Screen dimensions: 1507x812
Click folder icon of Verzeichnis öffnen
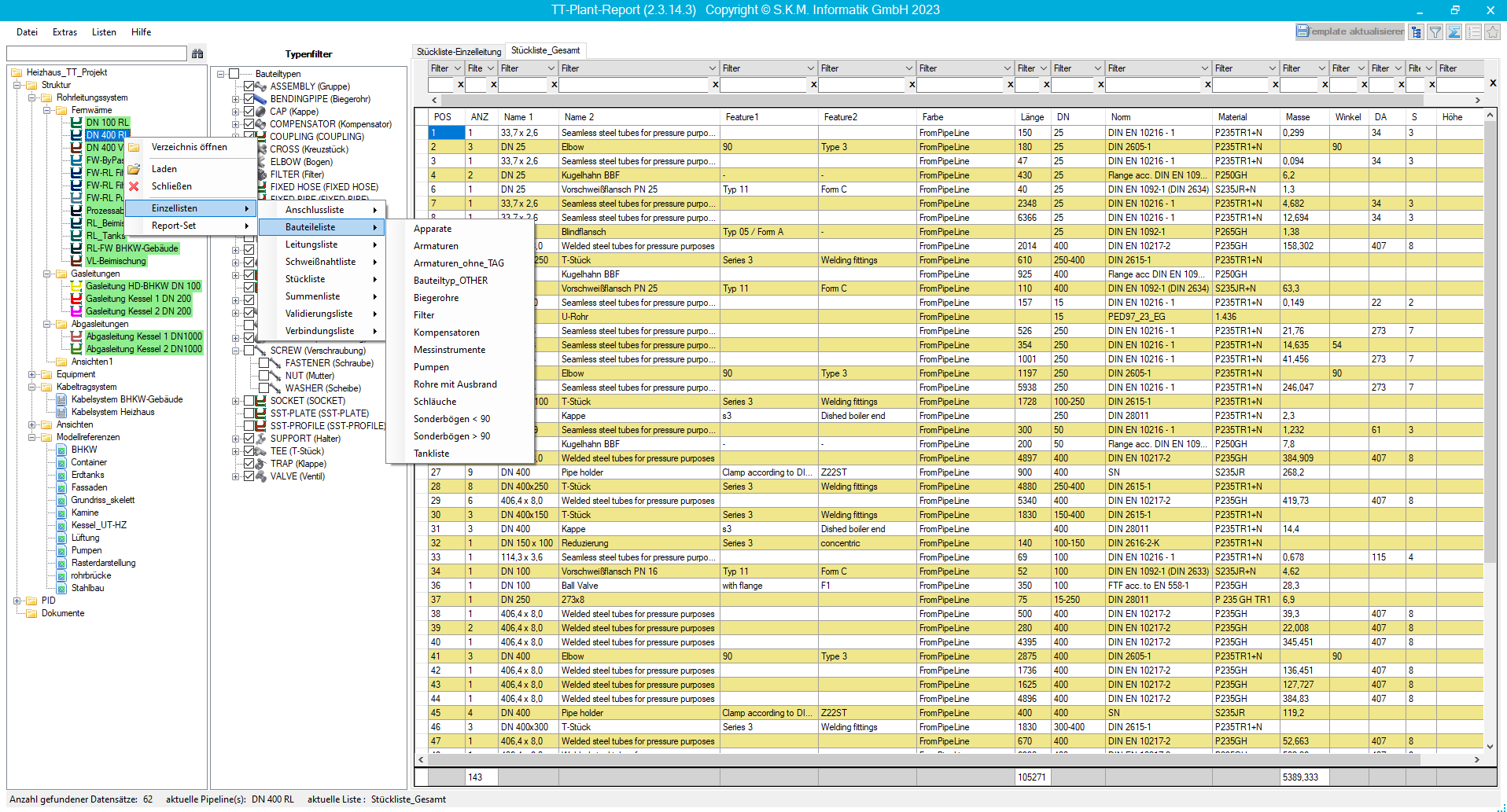(134, 147)
